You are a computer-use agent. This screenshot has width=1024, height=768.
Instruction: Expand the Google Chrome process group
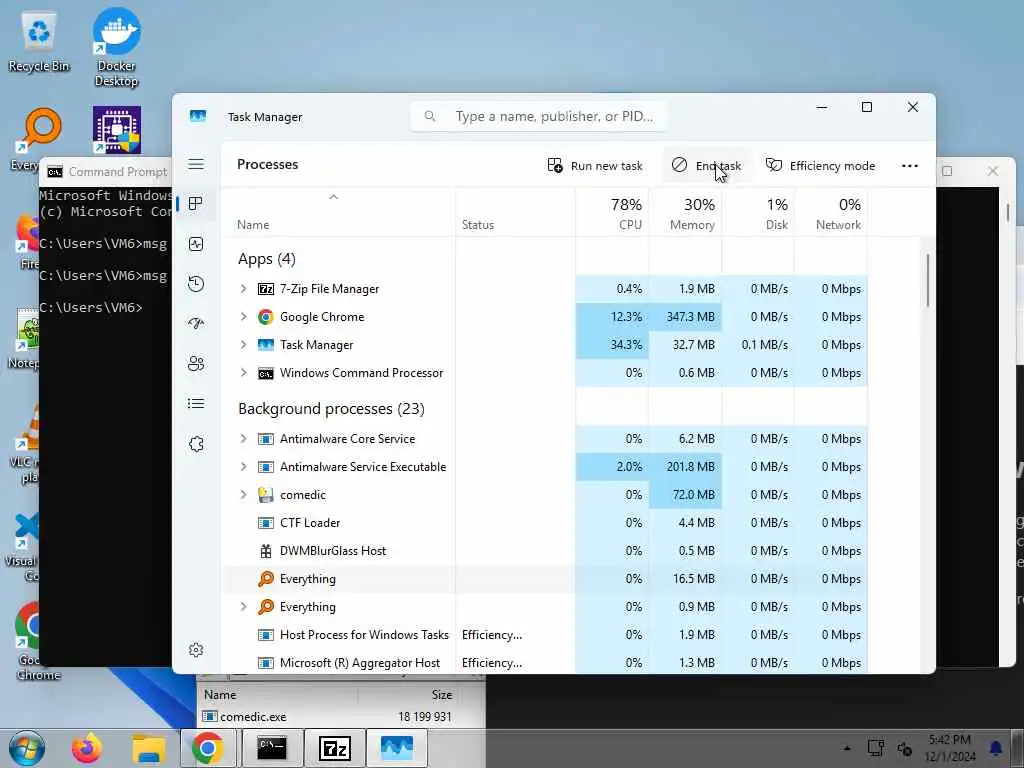point(243,317)
